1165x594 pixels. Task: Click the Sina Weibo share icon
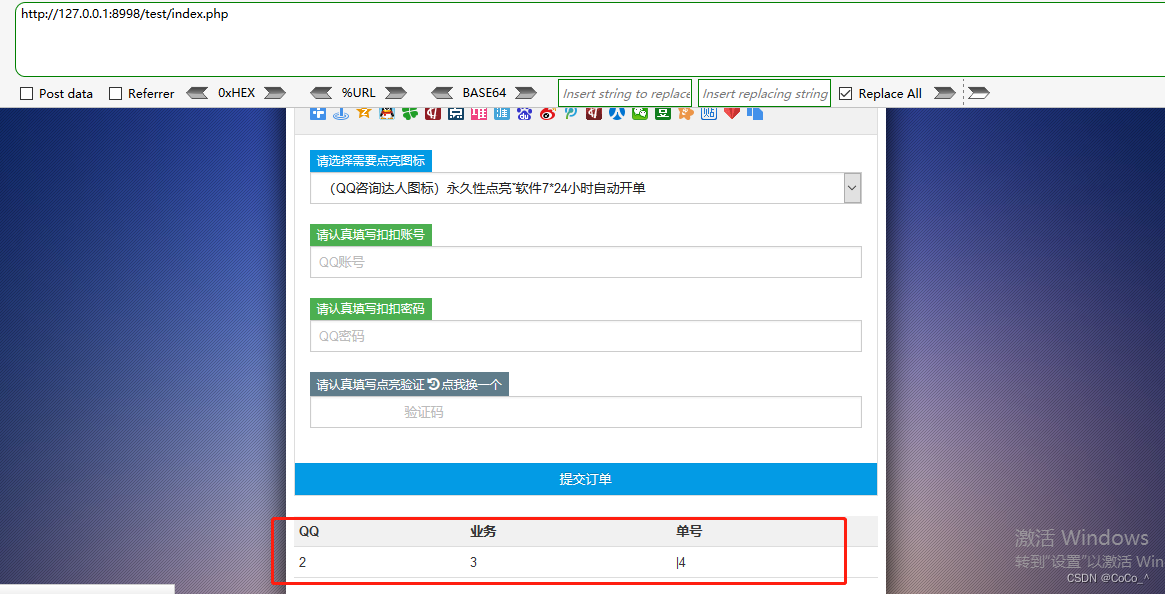(548, 113)
